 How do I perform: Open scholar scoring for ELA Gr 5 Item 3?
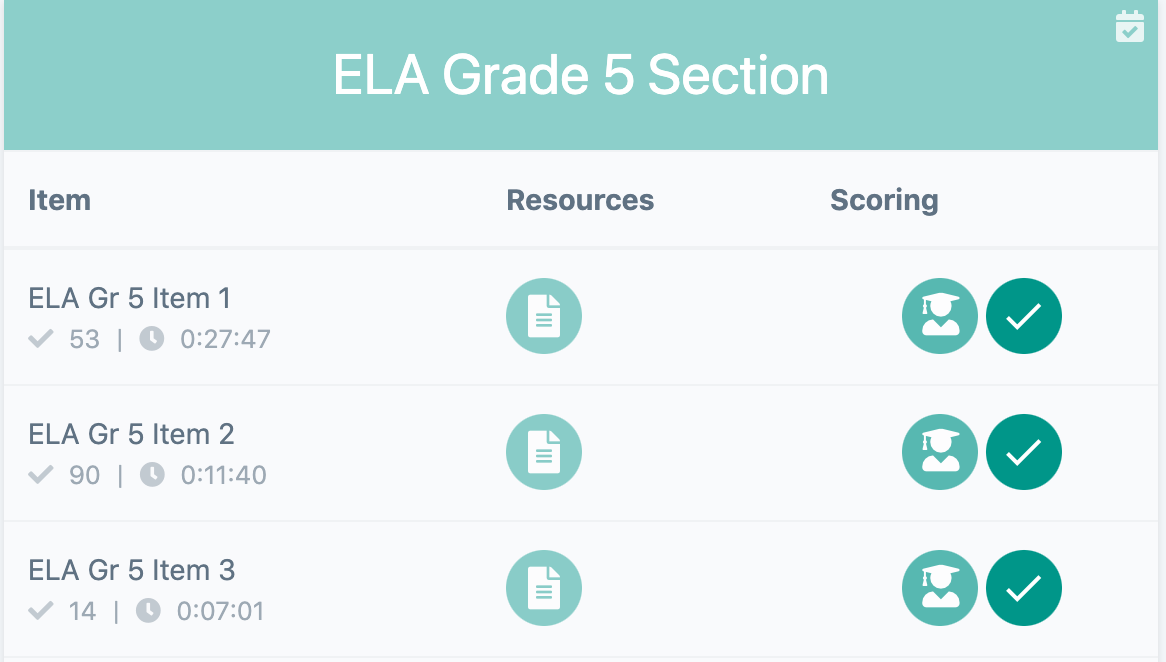(939, 587)
